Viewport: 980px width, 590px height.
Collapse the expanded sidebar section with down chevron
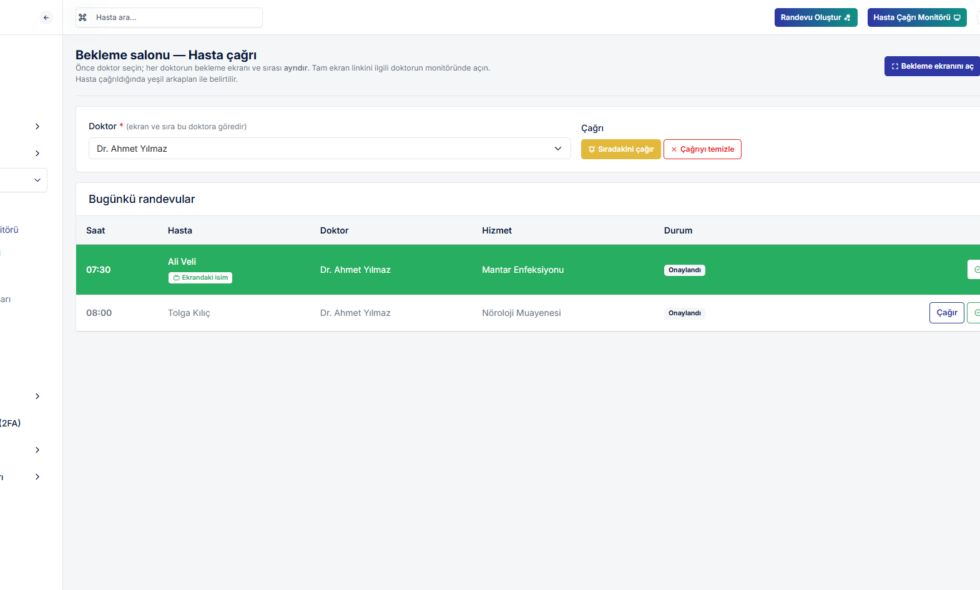point(37,180)
